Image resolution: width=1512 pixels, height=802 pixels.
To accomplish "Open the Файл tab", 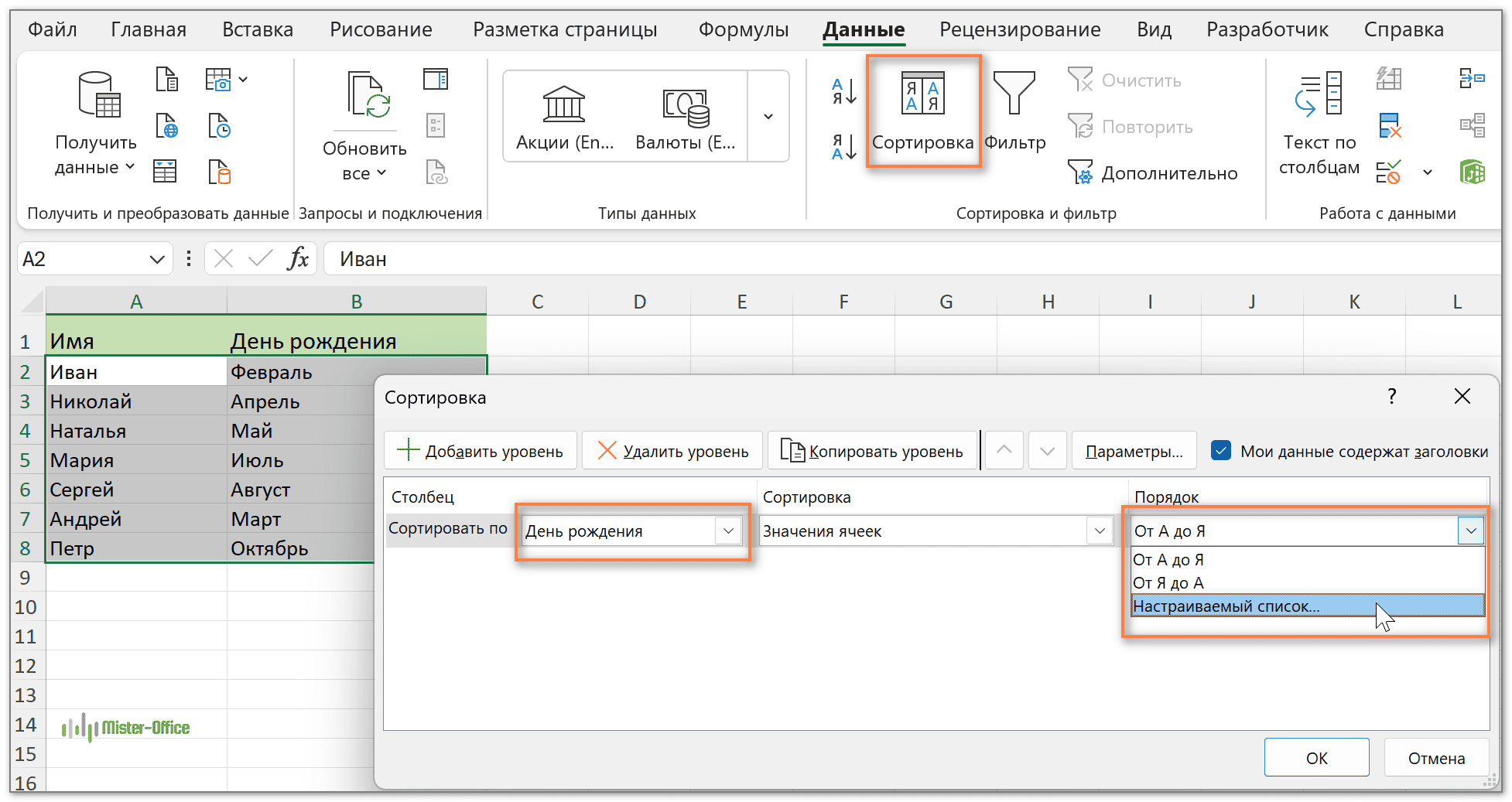I will click(x=53, y=29).
